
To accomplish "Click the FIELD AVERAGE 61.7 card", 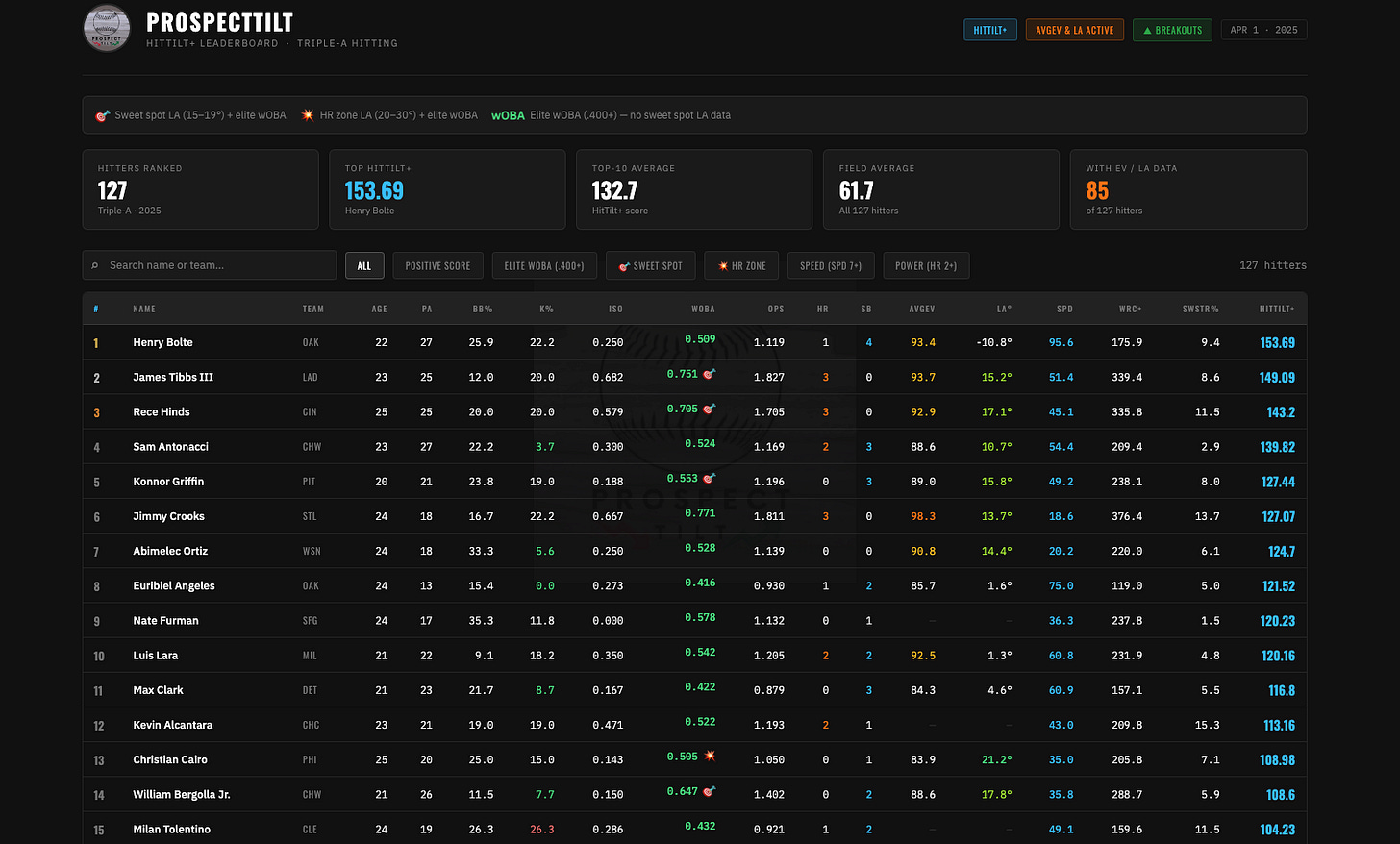I will coord(941,189).
